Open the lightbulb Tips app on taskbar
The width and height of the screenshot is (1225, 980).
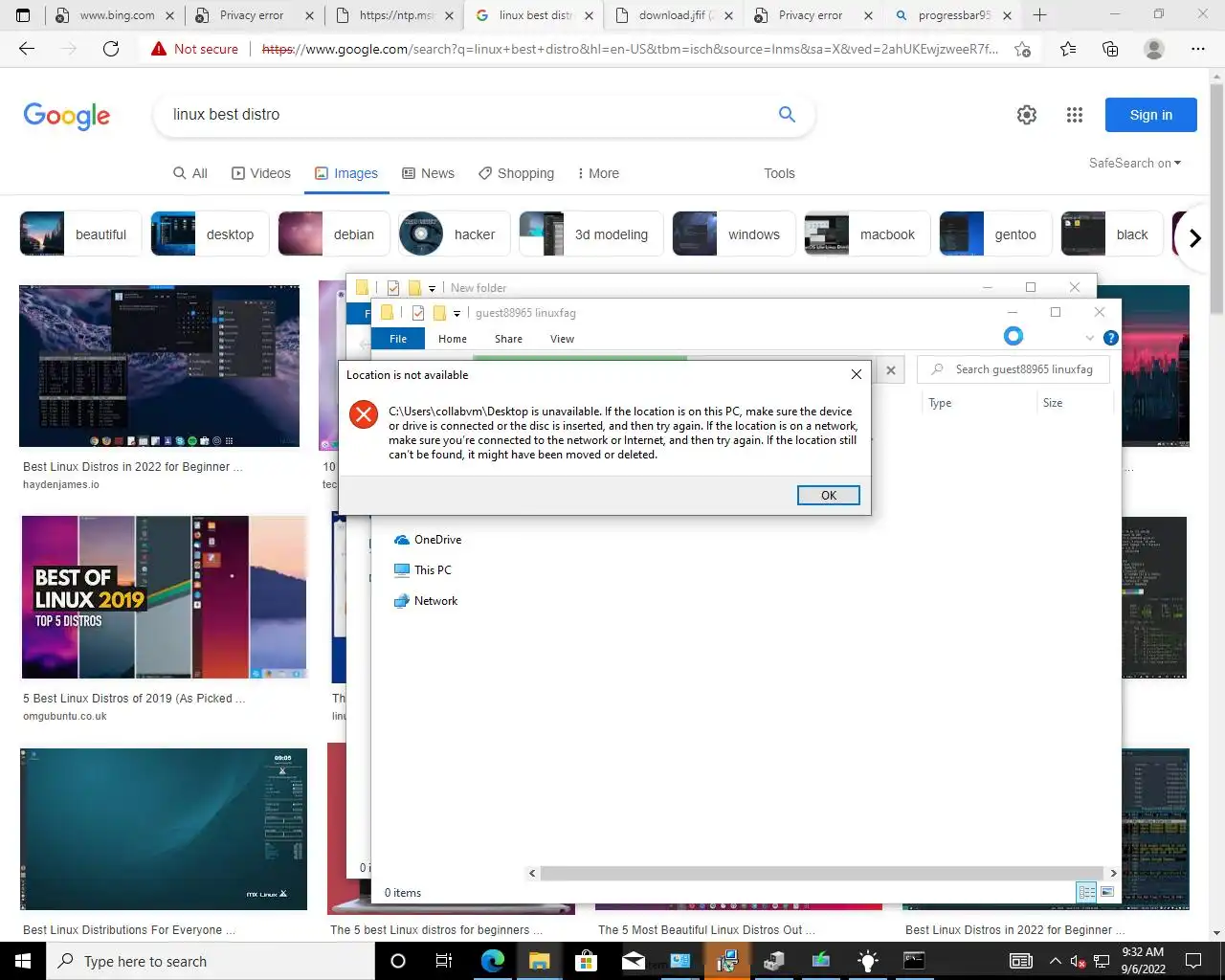coord(867,961)
